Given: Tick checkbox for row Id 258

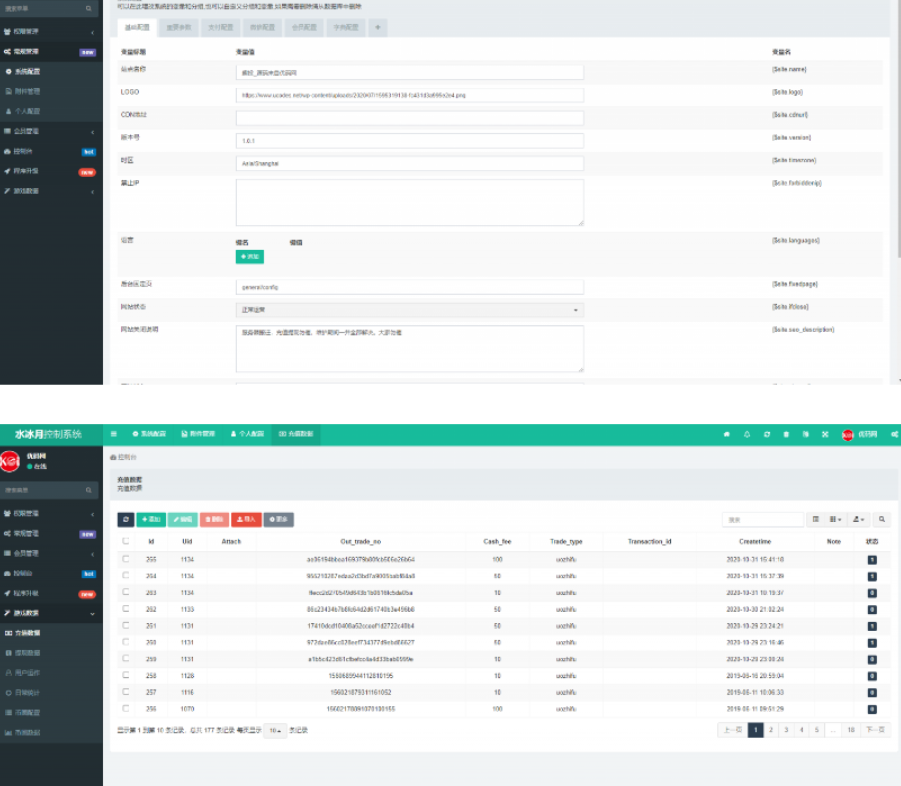Looking at the screenshot, I should [x=125, y=676].
